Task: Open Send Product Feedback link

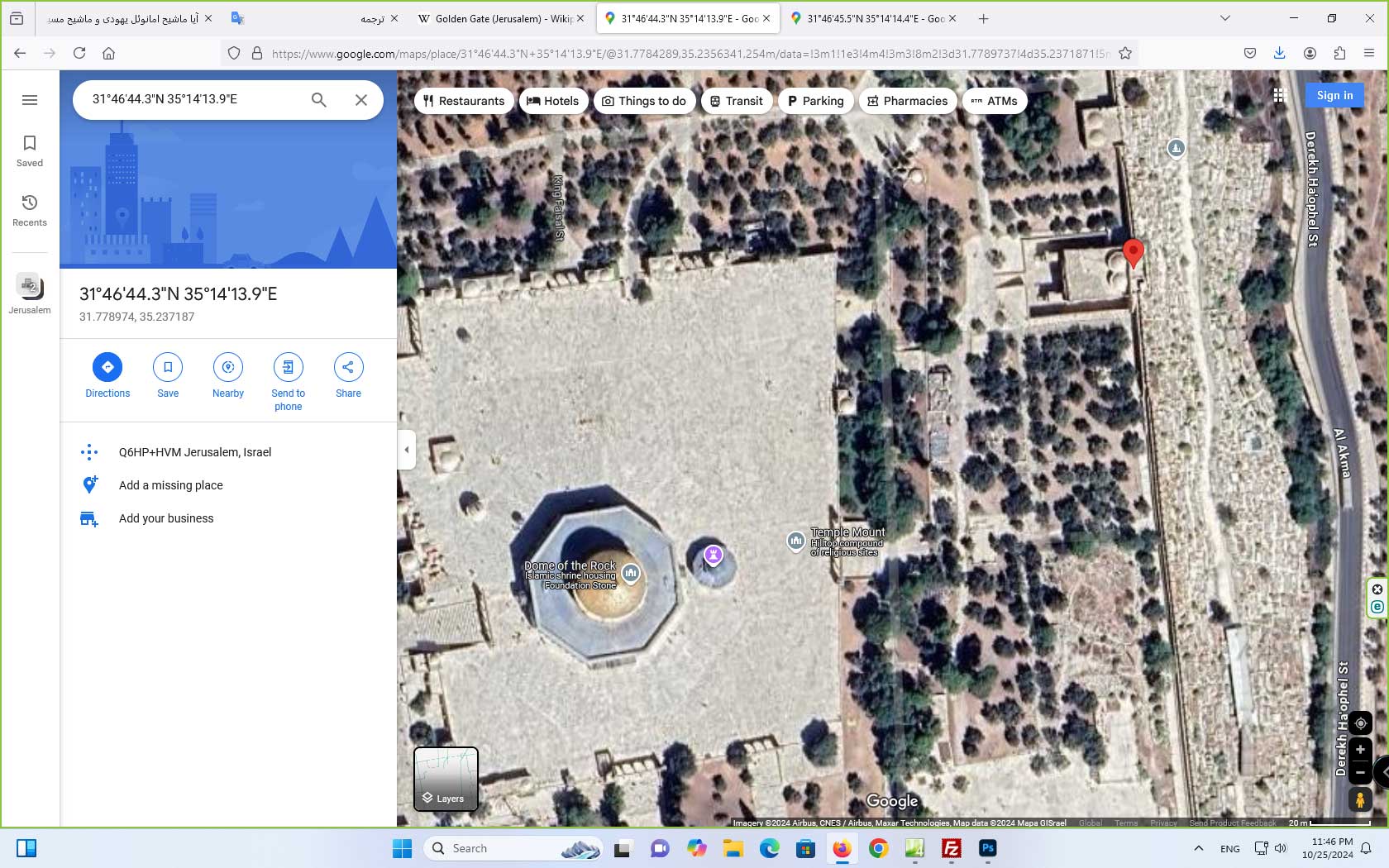Action: click(x=1233, y=823)
